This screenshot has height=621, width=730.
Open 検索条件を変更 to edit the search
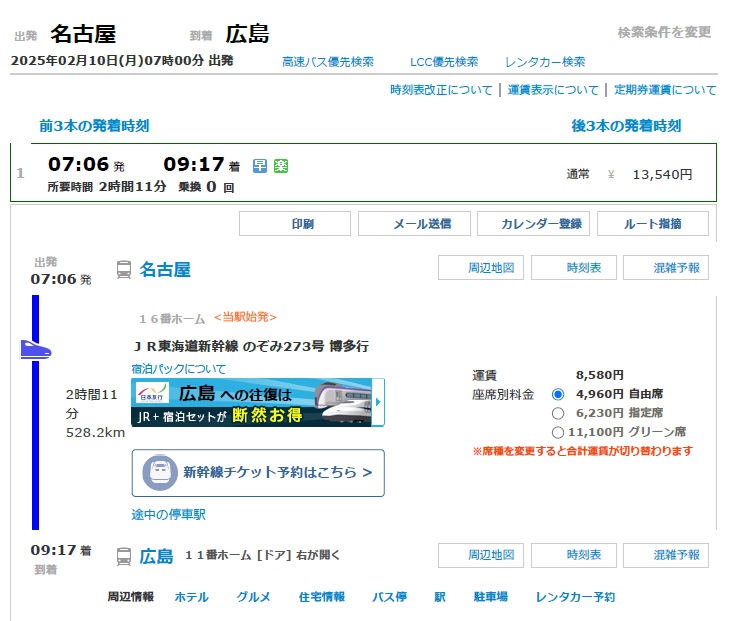(664, 32)
